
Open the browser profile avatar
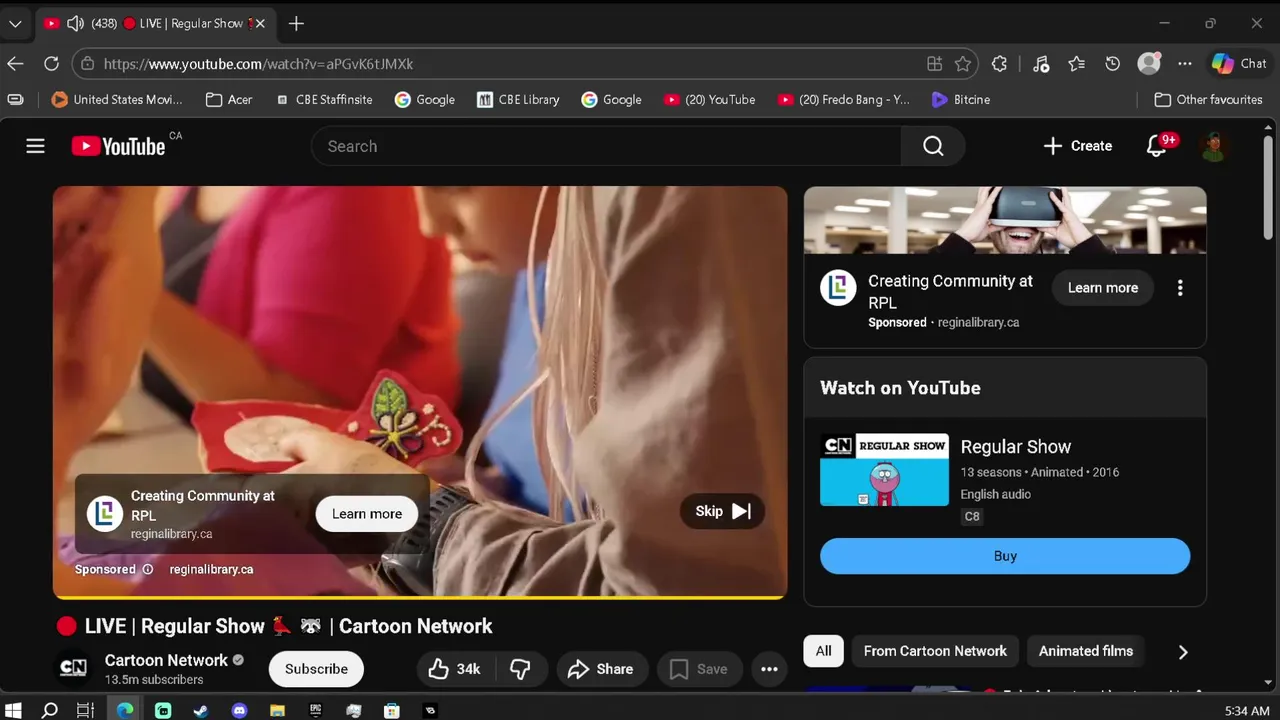click(1149, 63)
